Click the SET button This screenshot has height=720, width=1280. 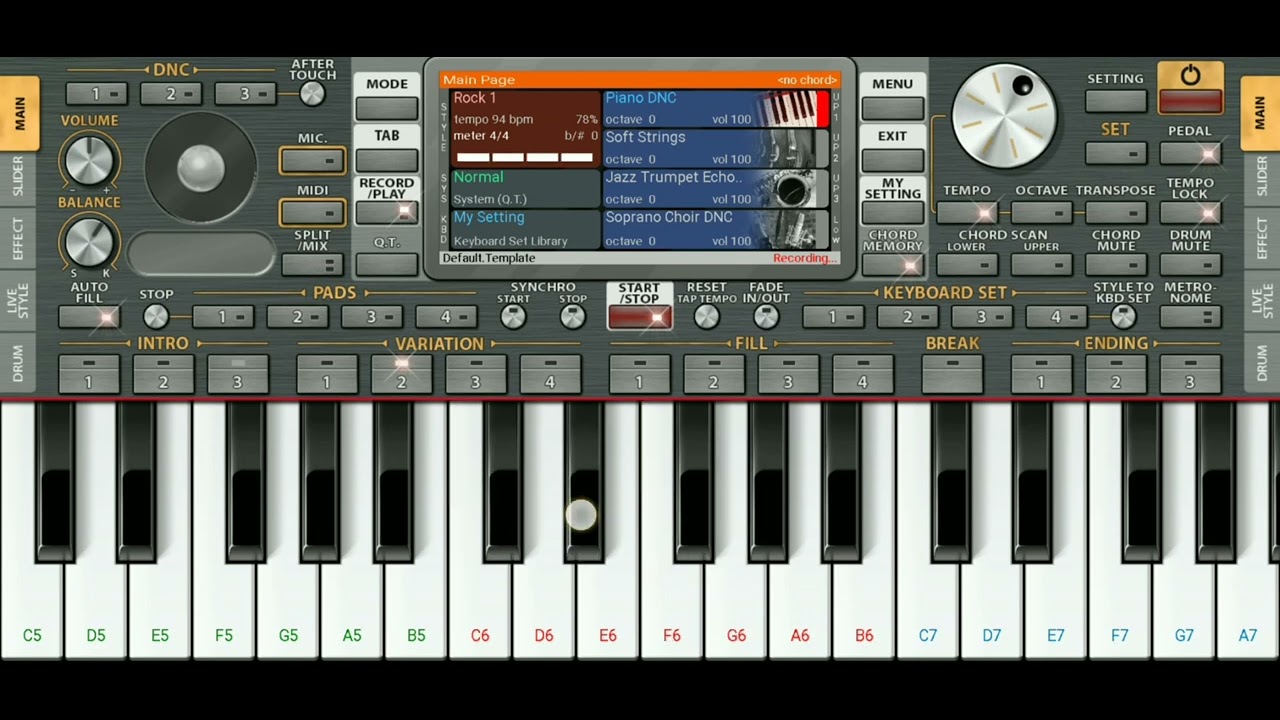[1116, 154]
